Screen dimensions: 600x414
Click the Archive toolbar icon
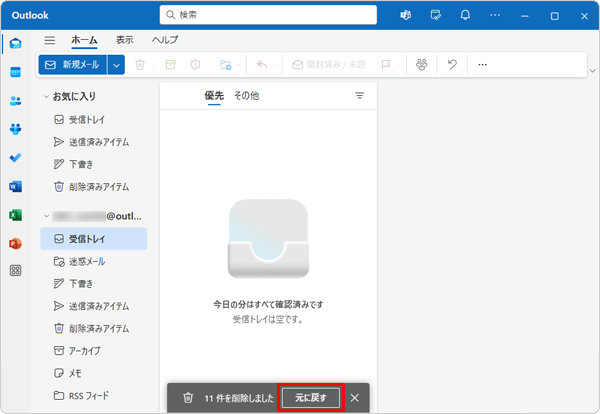pyautogui.click(x=170, y=65)
